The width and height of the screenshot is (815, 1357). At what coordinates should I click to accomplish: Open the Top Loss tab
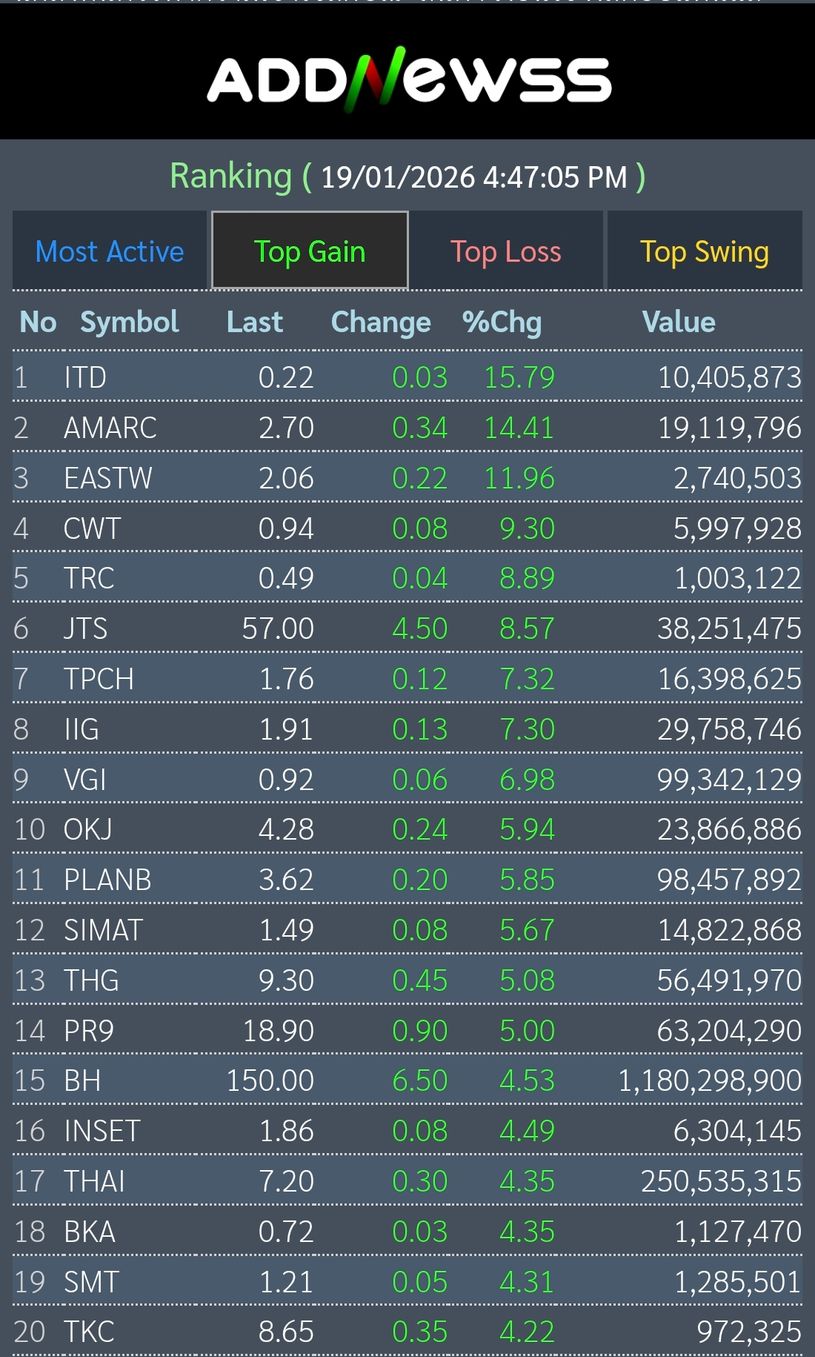point(506,251)
